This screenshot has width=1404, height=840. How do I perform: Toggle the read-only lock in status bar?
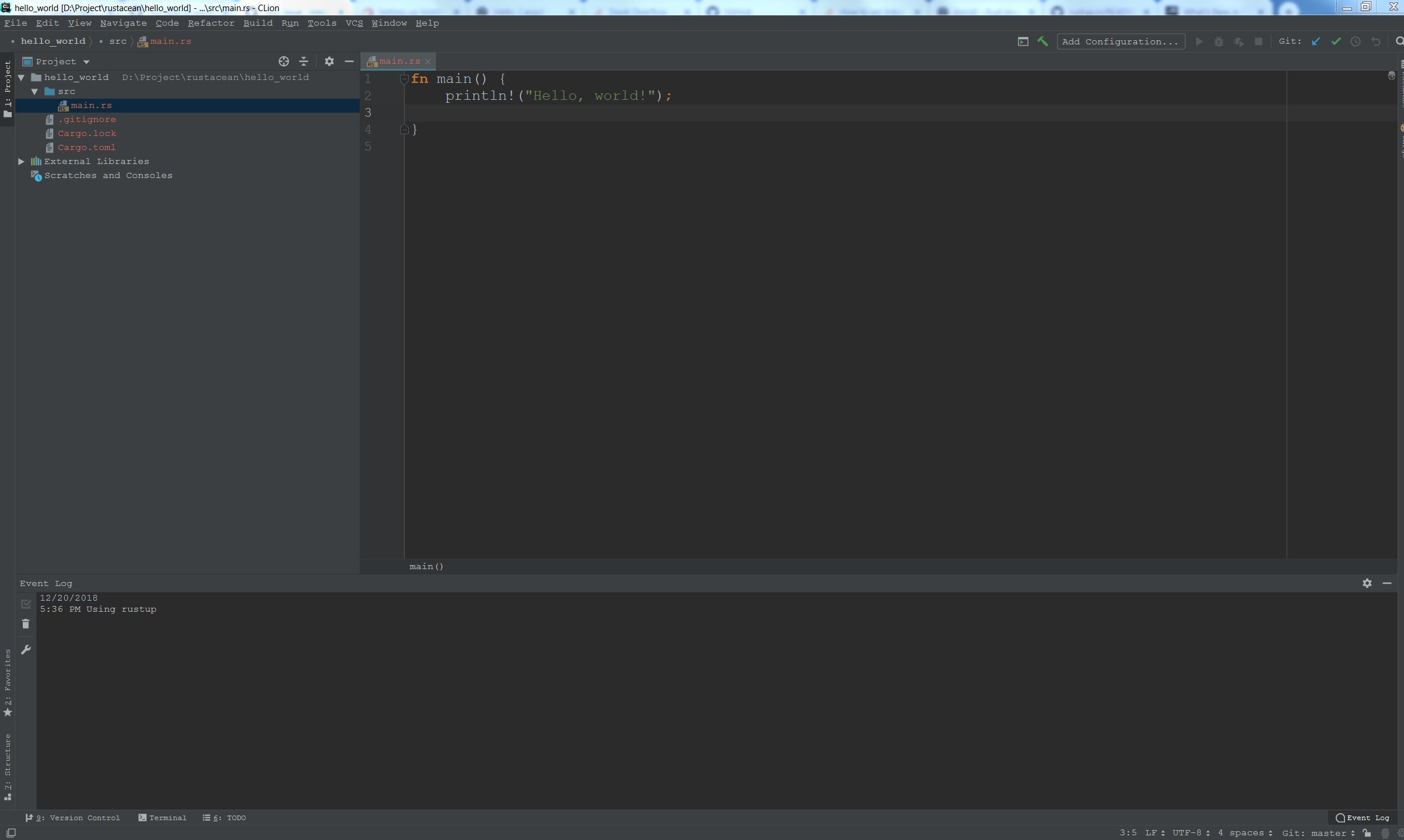(1367, 833)
